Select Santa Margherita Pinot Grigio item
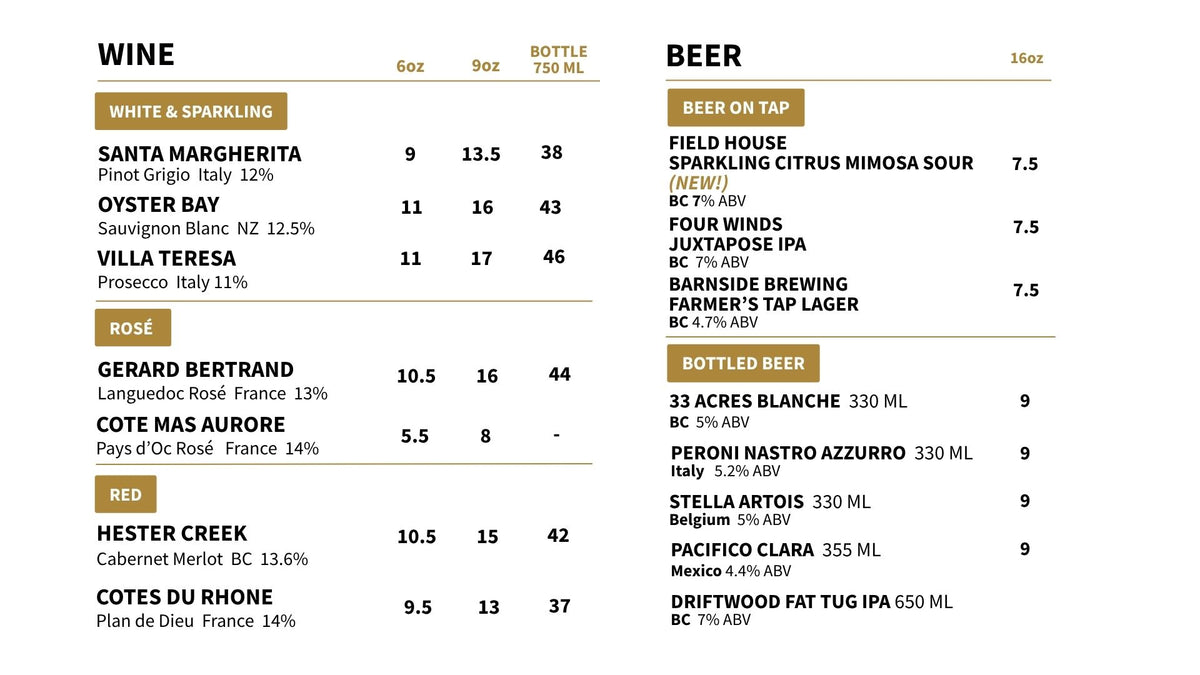The width and height of the screenshot is (1200, 675). click(x=199, y=163)
